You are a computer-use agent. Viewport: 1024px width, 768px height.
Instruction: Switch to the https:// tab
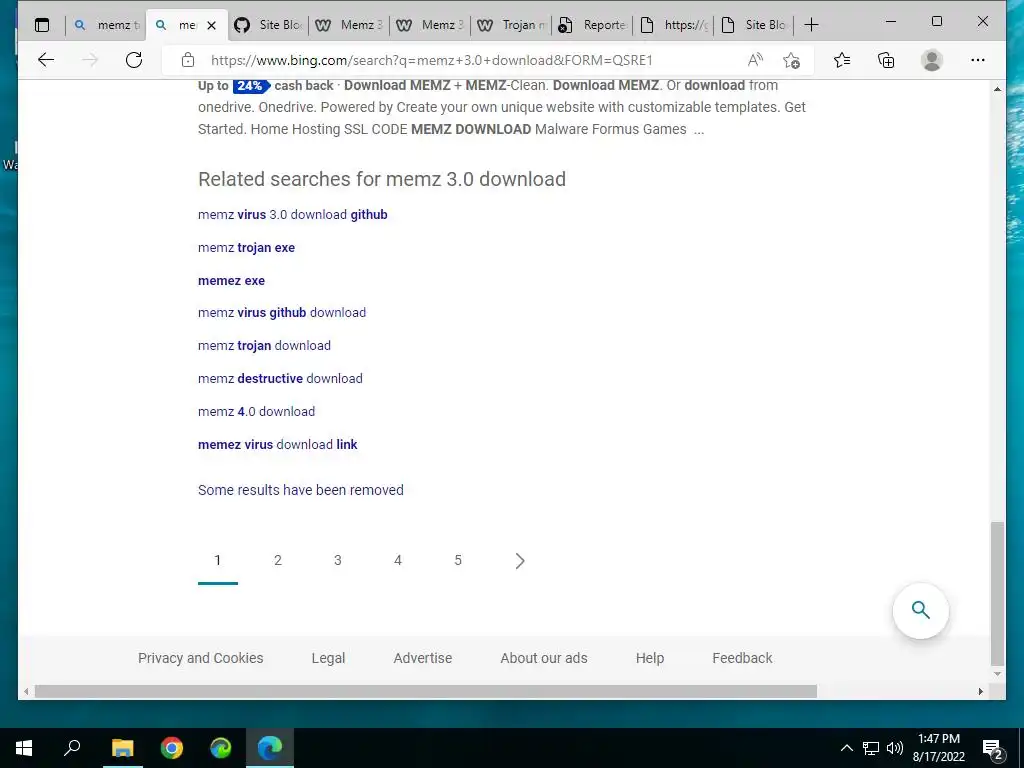pos(673,25)
